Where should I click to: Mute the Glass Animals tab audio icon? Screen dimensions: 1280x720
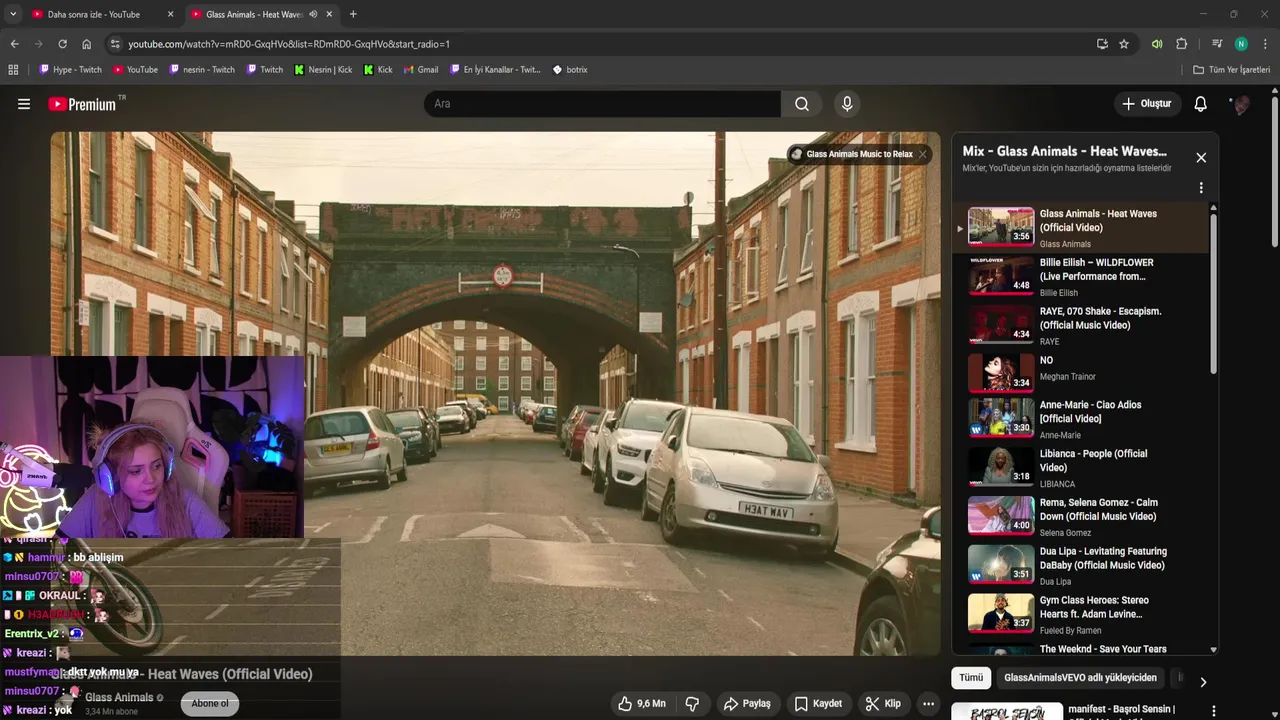coord(313,14)
